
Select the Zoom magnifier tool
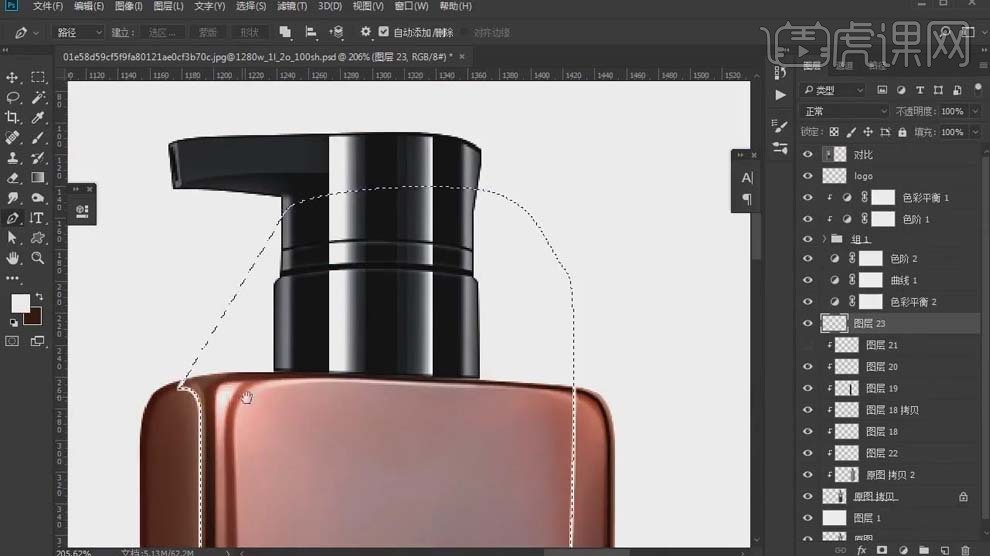[x=38, y=258]
